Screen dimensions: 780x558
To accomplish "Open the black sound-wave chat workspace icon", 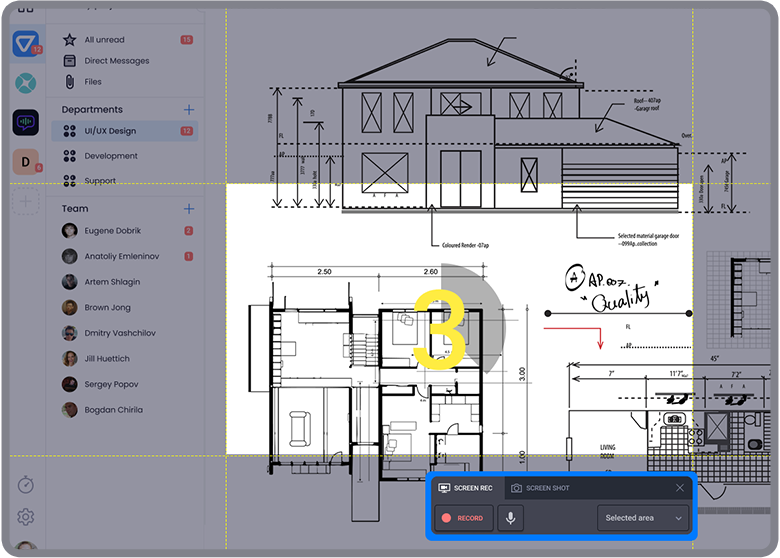I will [x=25, y=122].
